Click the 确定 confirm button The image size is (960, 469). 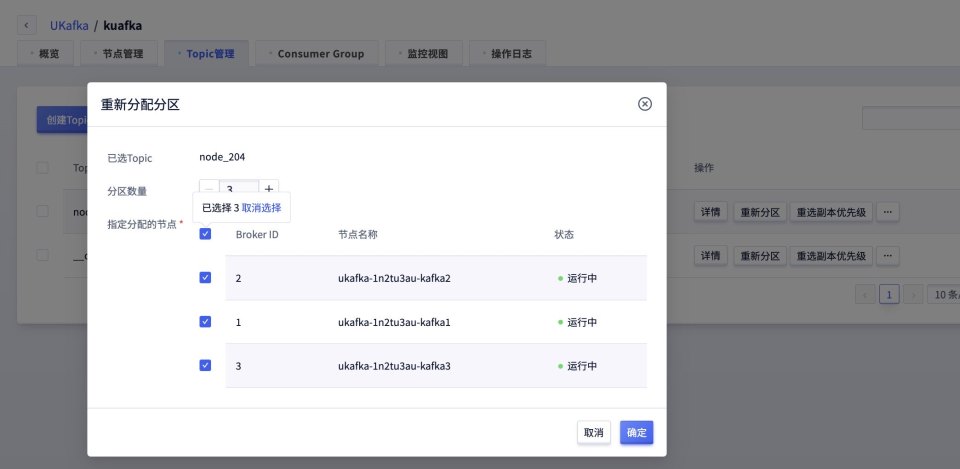pyautogui.click(x=636, y=432)
